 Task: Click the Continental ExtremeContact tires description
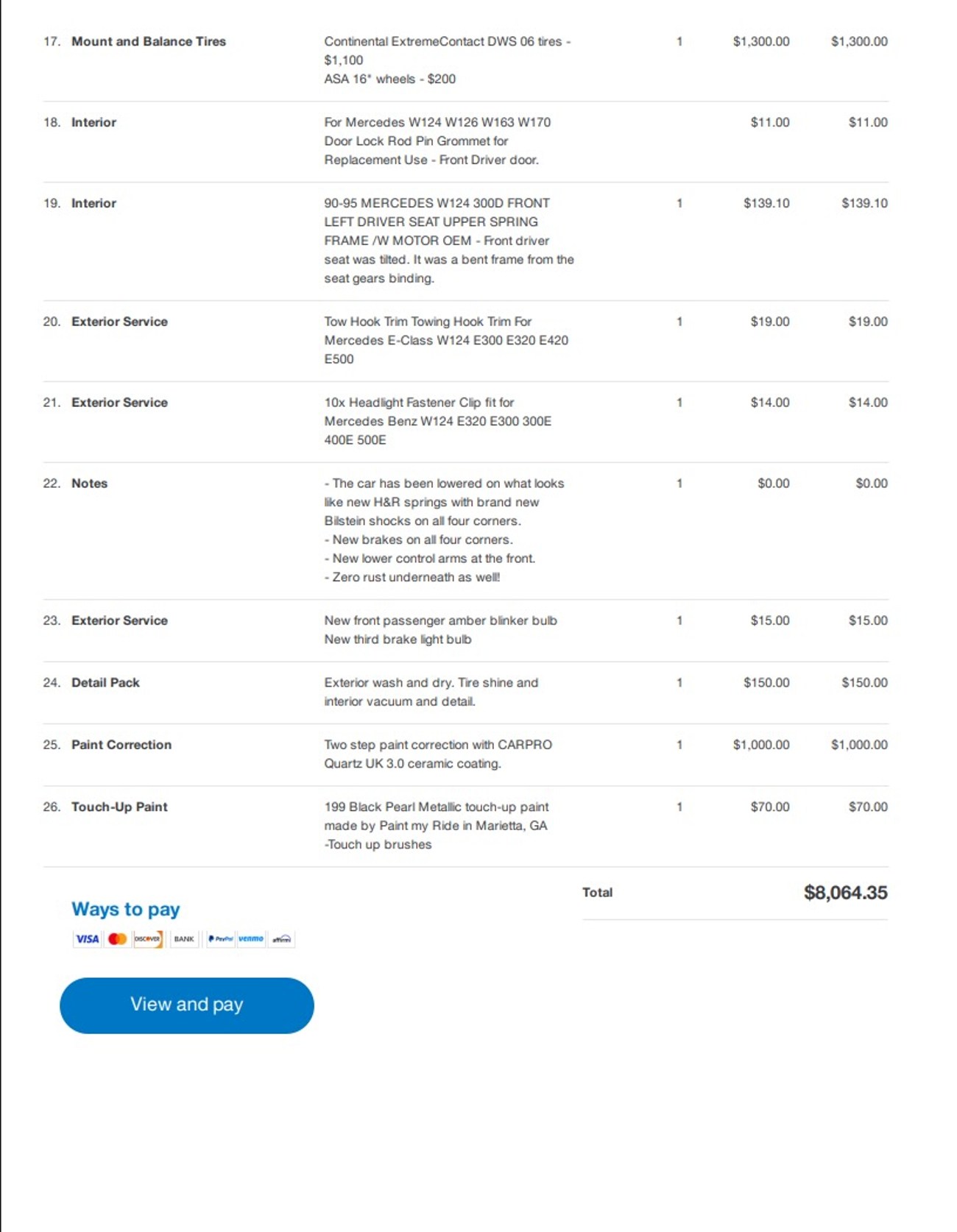[447, 42]
